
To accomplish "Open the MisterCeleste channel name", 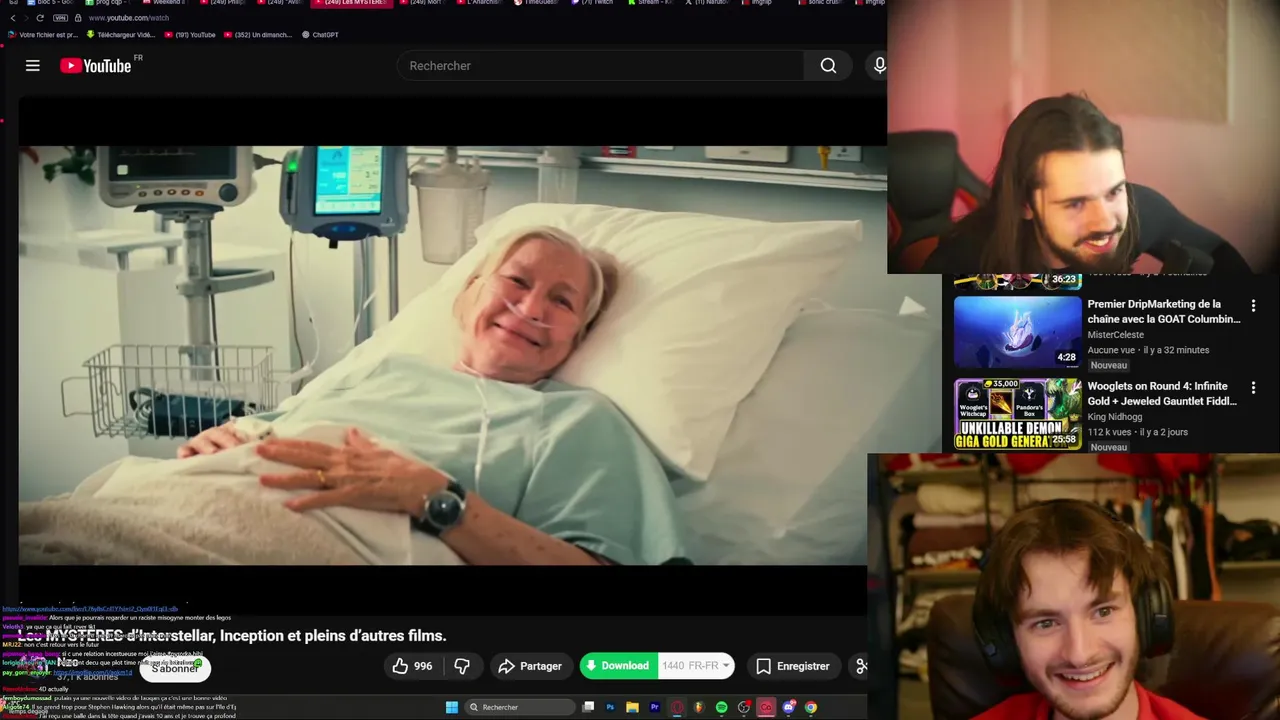I will tap(1115, 335).
